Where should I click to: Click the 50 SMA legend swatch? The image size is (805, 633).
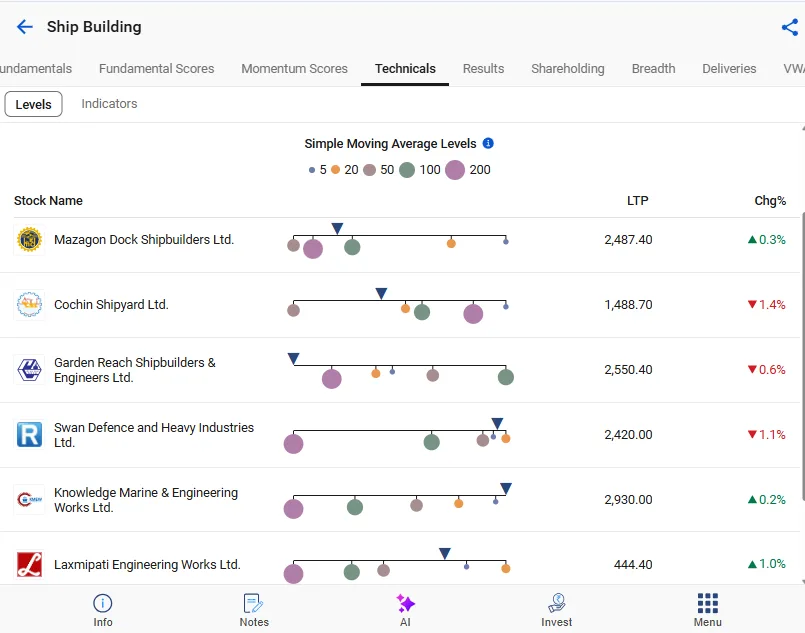(x=369, y=170)
